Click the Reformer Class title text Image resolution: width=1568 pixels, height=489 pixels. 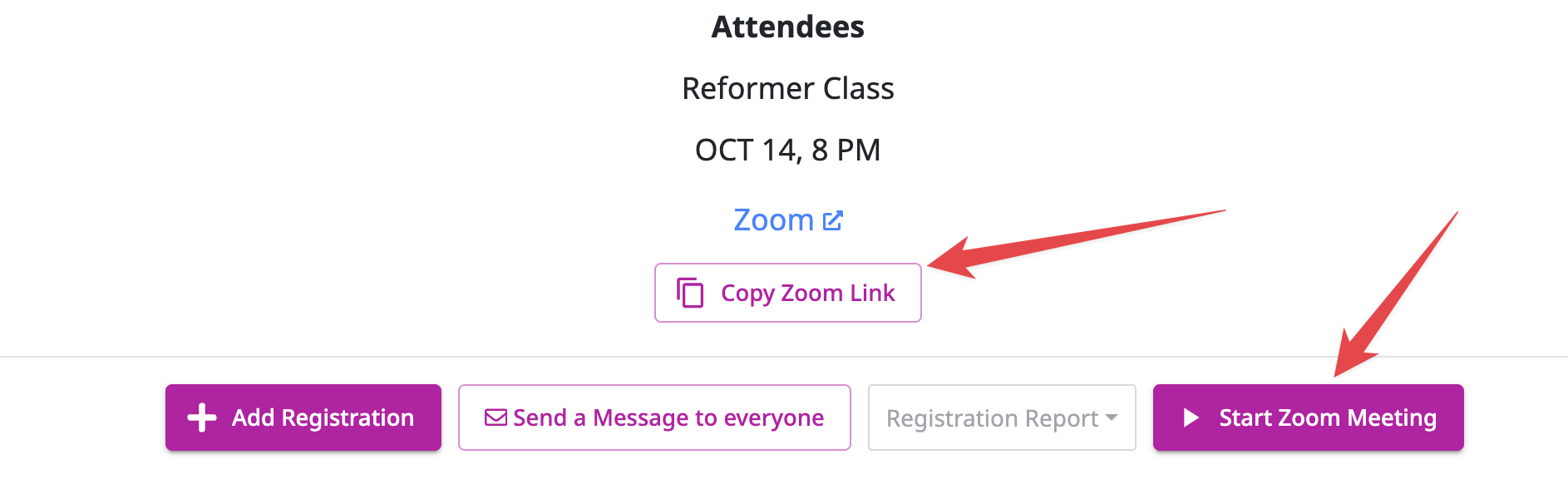coord(788,88)
